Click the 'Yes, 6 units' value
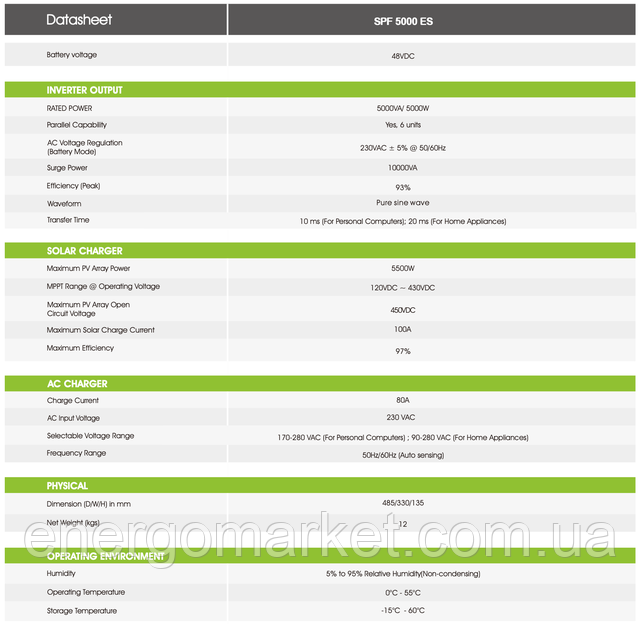 (403, 125)
